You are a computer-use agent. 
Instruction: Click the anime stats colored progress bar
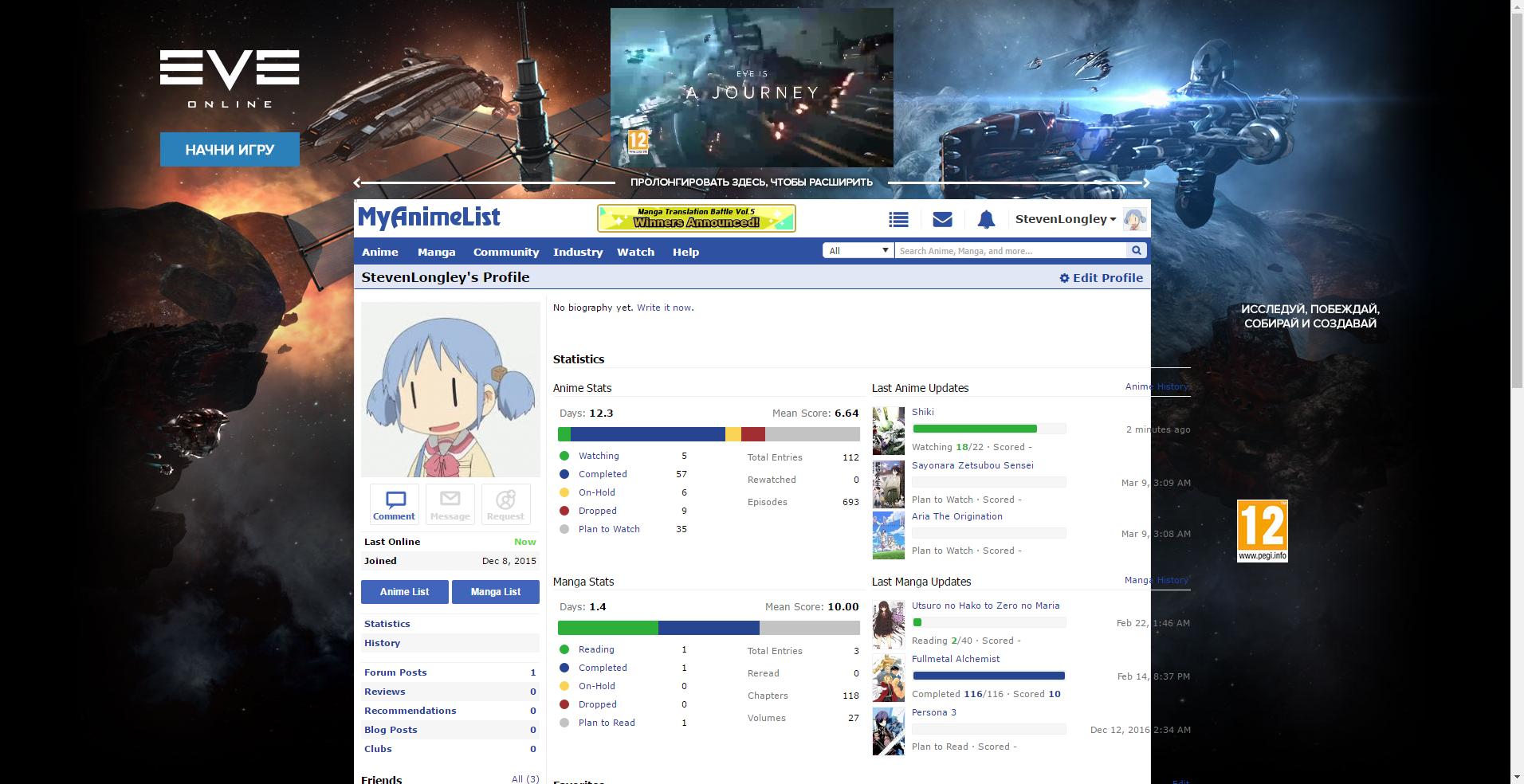(708, 434)
